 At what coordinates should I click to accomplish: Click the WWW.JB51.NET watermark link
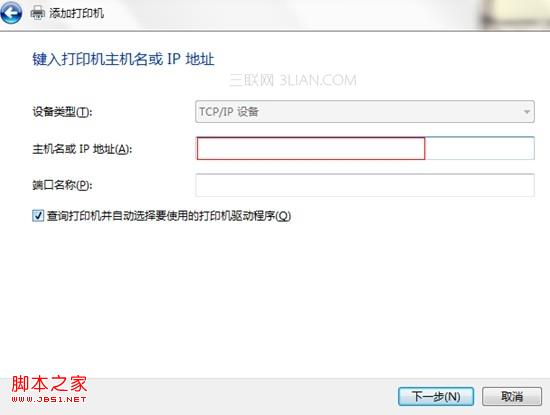(x=49, y=400)
